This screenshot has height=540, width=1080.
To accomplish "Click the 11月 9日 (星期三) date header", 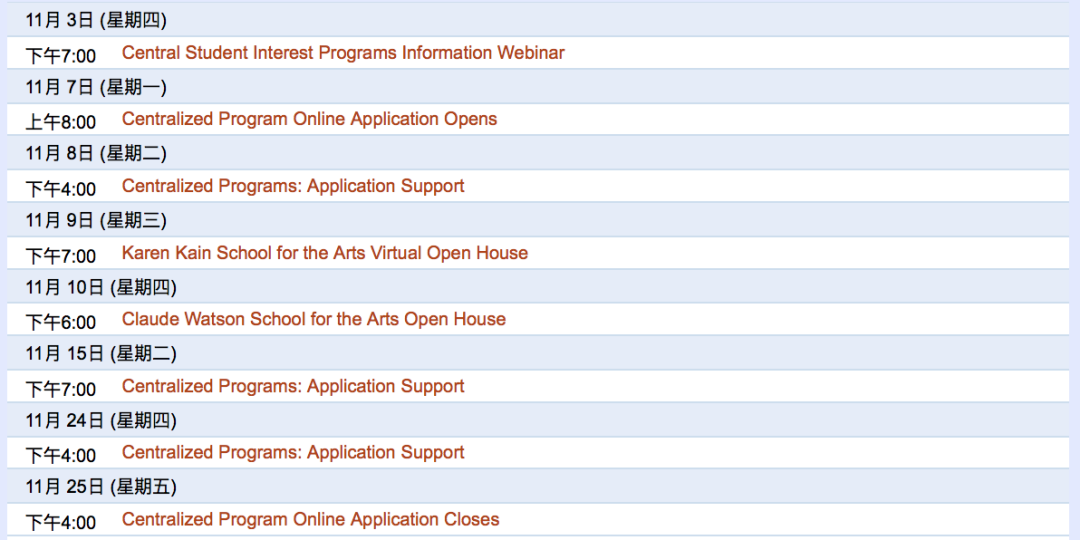I will pos(96,220).
